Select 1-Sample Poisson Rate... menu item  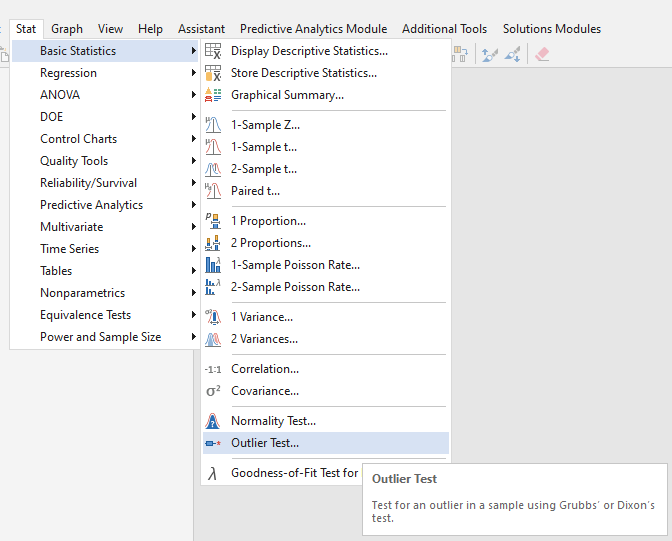326,265
